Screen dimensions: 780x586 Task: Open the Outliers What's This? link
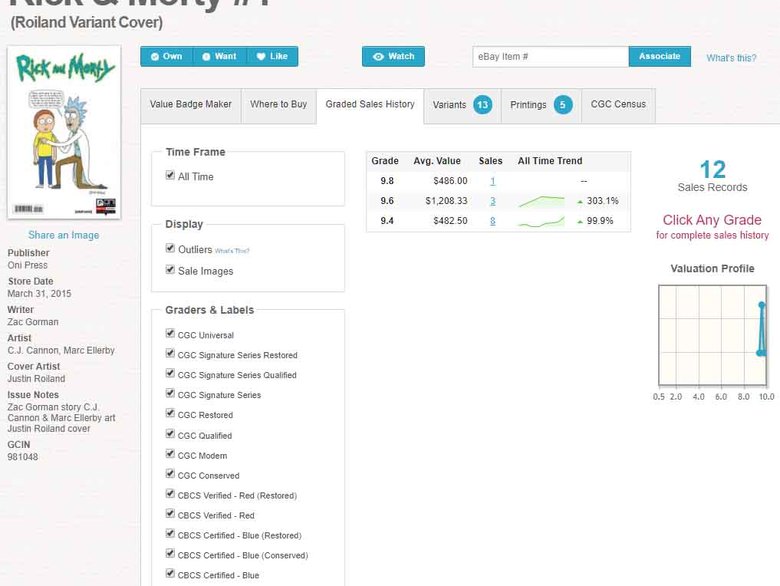[232, 251]
